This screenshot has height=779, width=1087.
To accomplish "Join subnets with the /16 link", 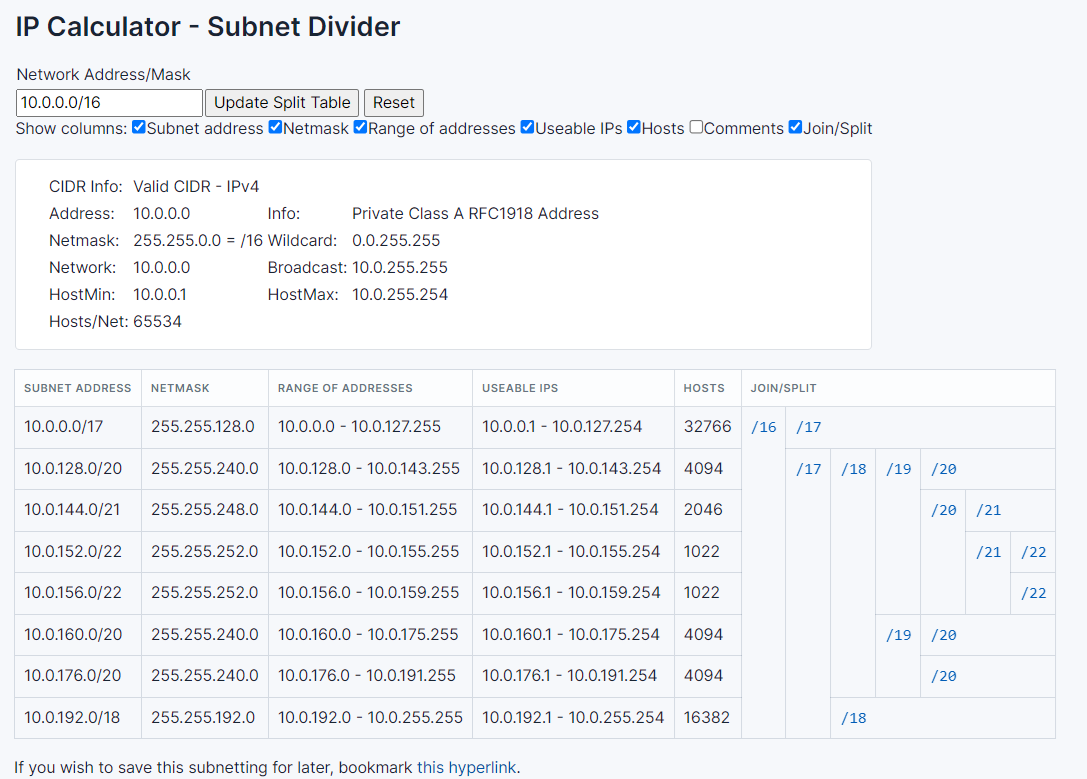I will coord(764,428).
